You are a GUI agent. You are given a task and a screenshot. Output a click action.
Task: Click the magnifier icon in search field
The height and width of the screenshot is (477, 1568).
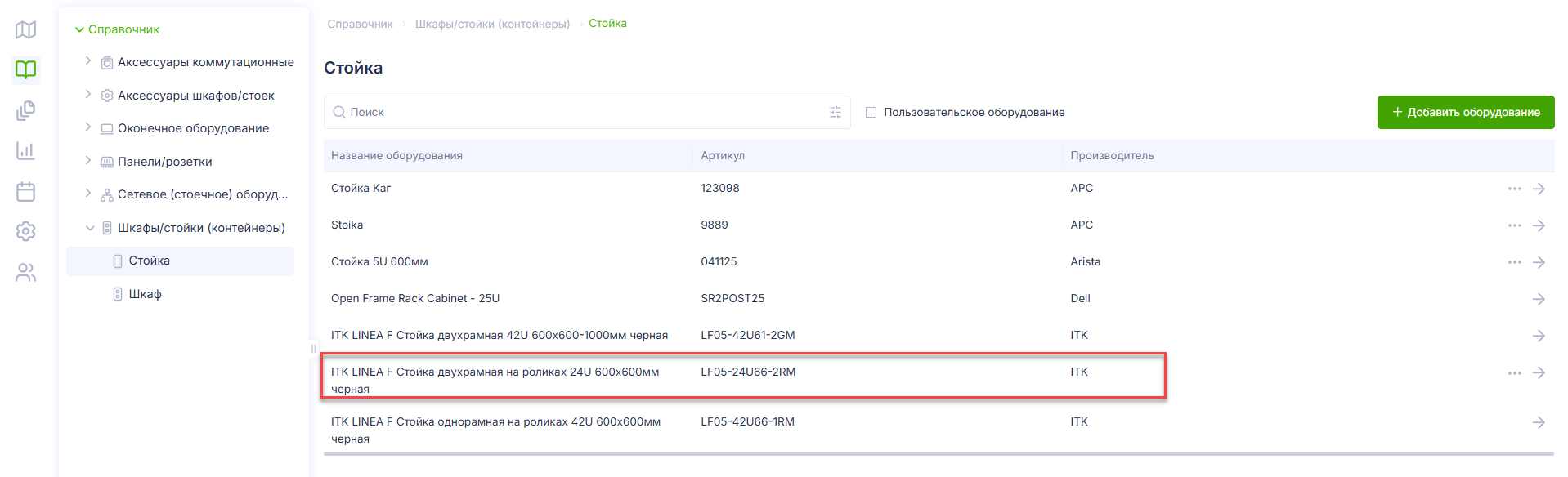339,113
